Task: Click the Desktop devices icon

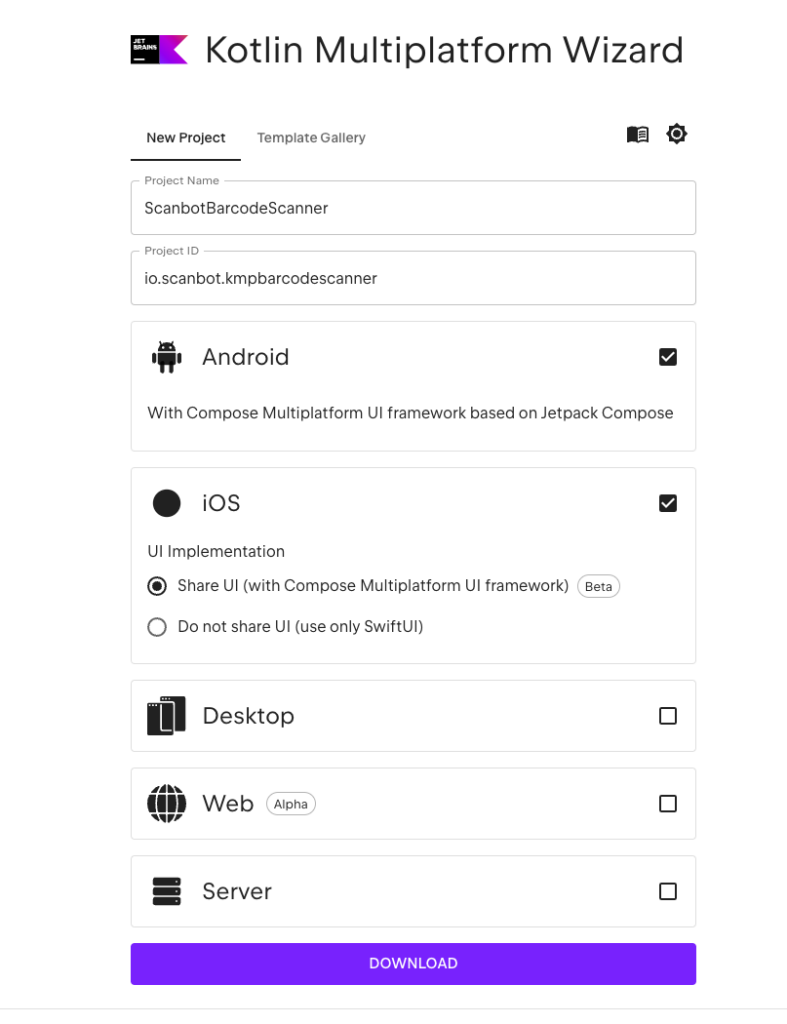Action: tap(166, 715)
